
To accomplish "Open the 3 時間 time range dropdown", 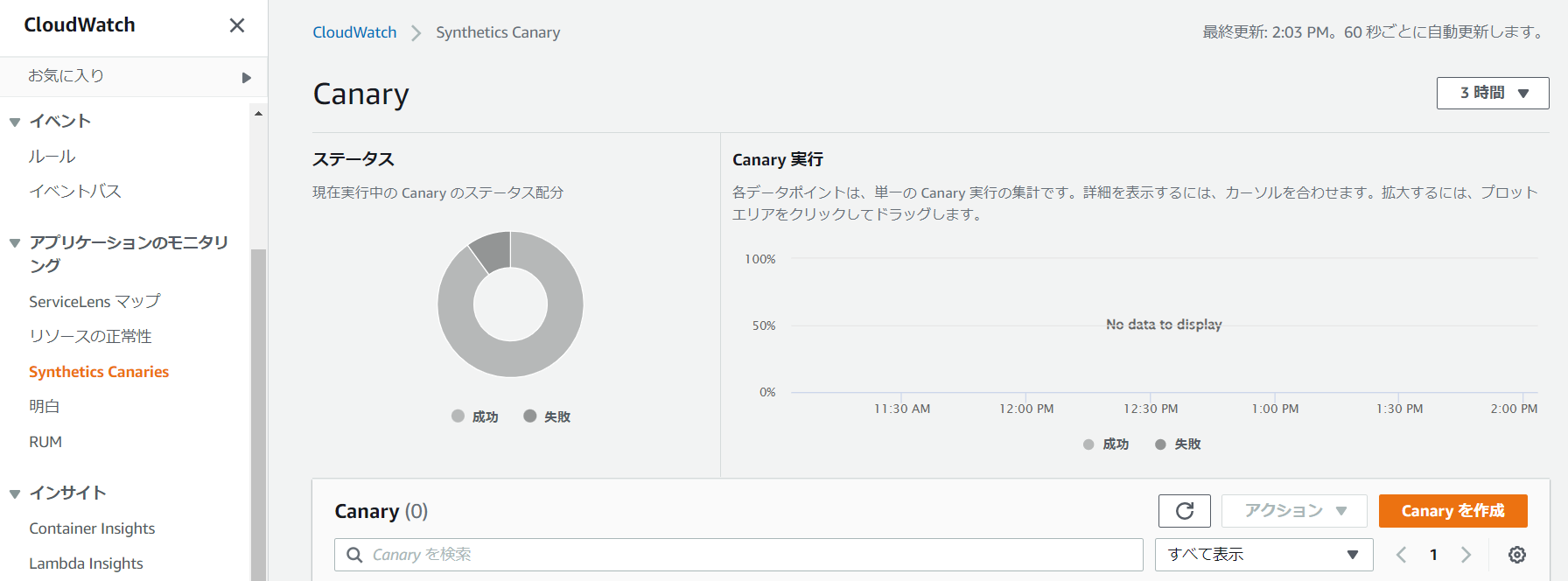I will [x=1492, y=93].
